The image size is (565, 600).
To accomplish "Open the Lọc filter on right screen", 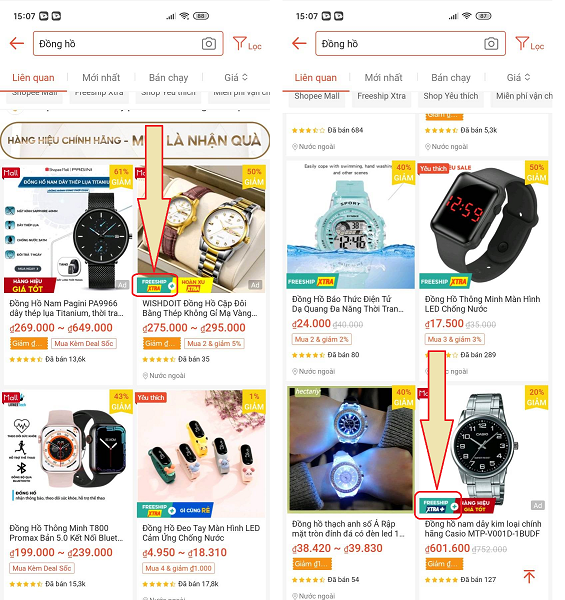I will pyautogui.click(x=529, y=44).
